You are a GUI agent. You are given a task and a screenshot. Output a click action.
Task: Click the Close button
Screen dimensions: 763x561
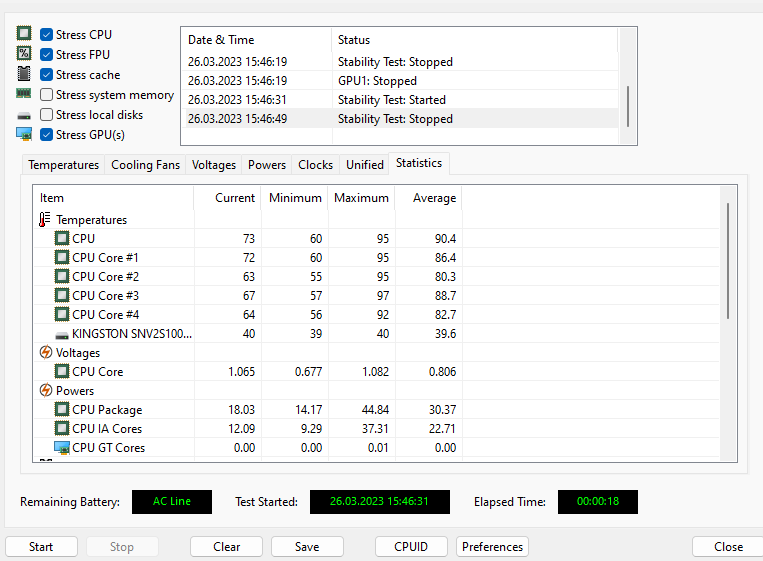(728, 546)
